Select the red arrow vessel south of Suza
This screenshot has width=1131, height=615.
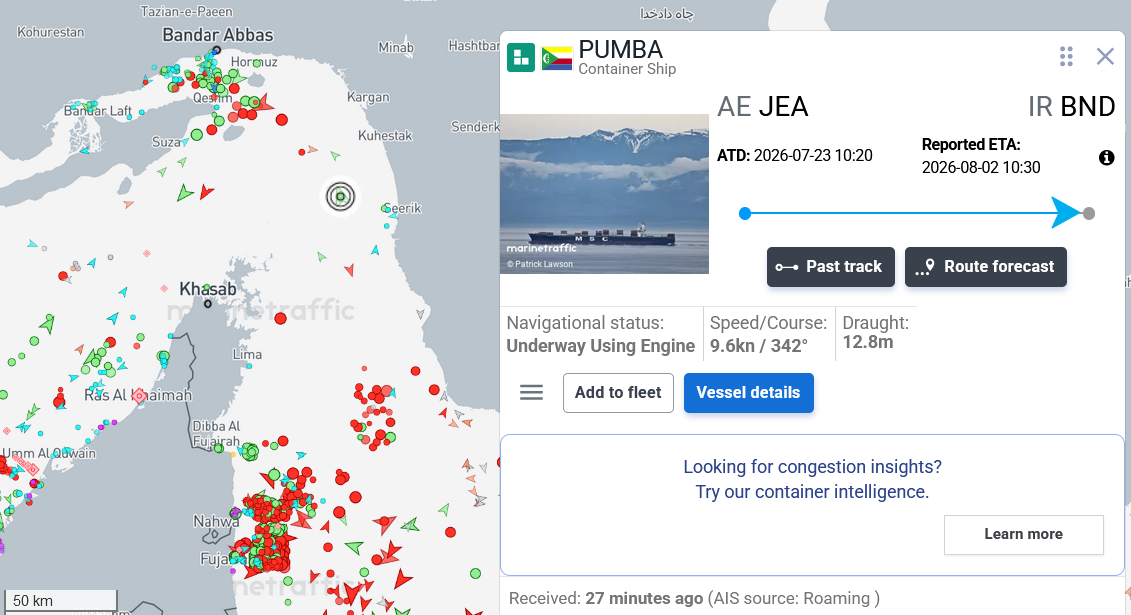(x=206, y=192)
